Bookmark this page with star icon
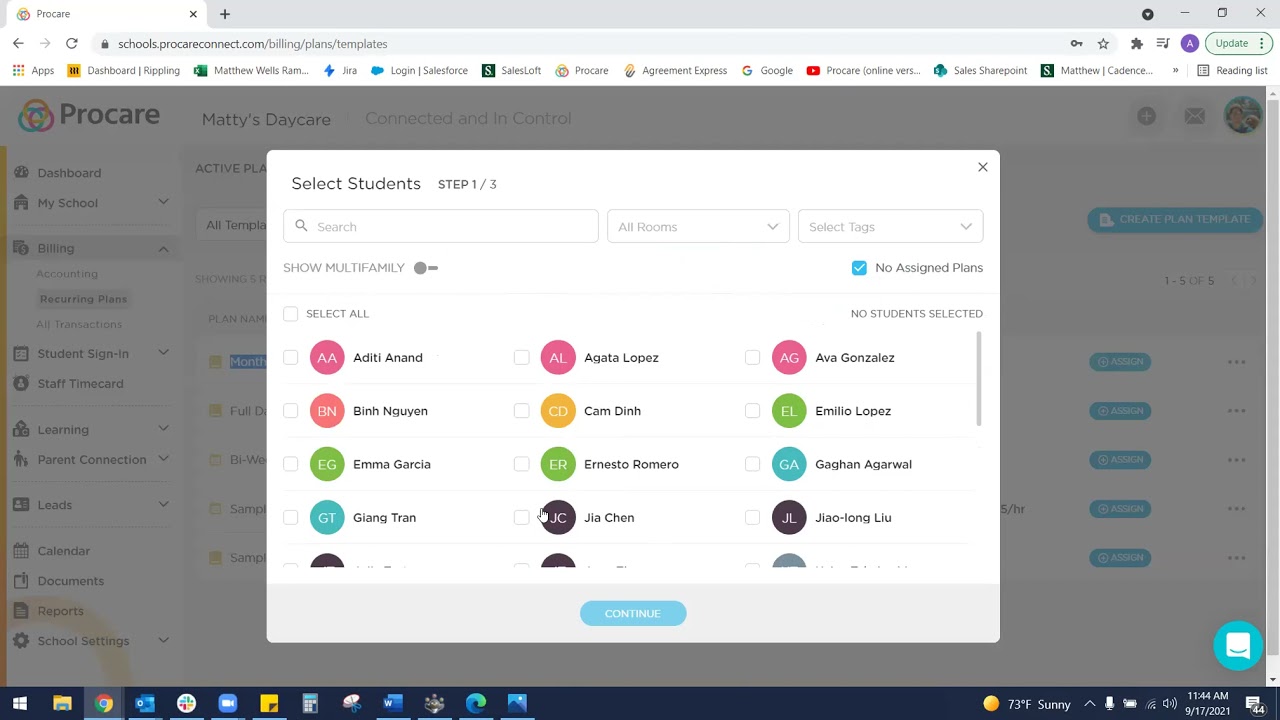 pos(1103,43)
